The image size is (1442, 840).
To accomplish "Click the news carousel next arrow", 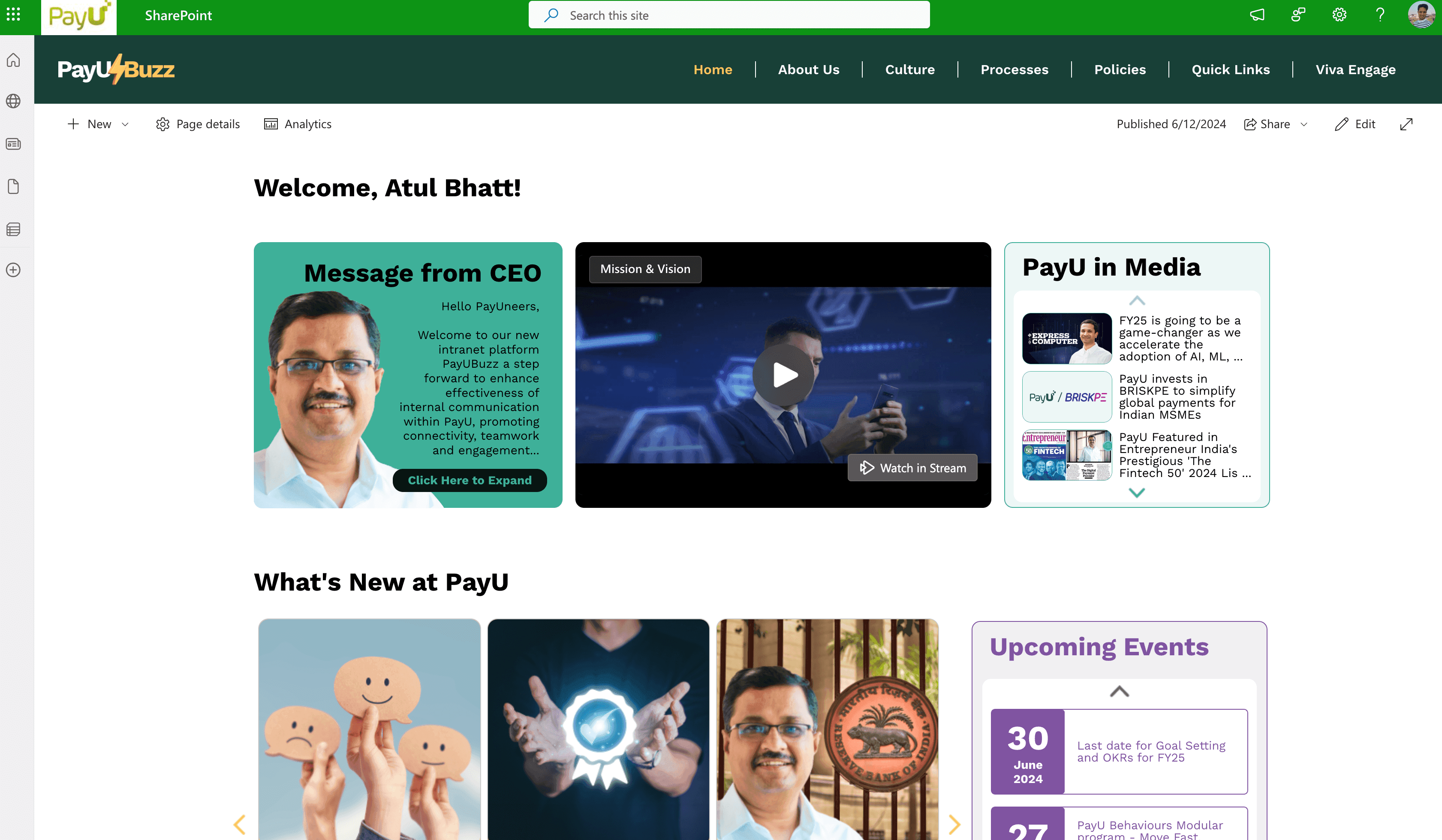I will pos(954,825).
